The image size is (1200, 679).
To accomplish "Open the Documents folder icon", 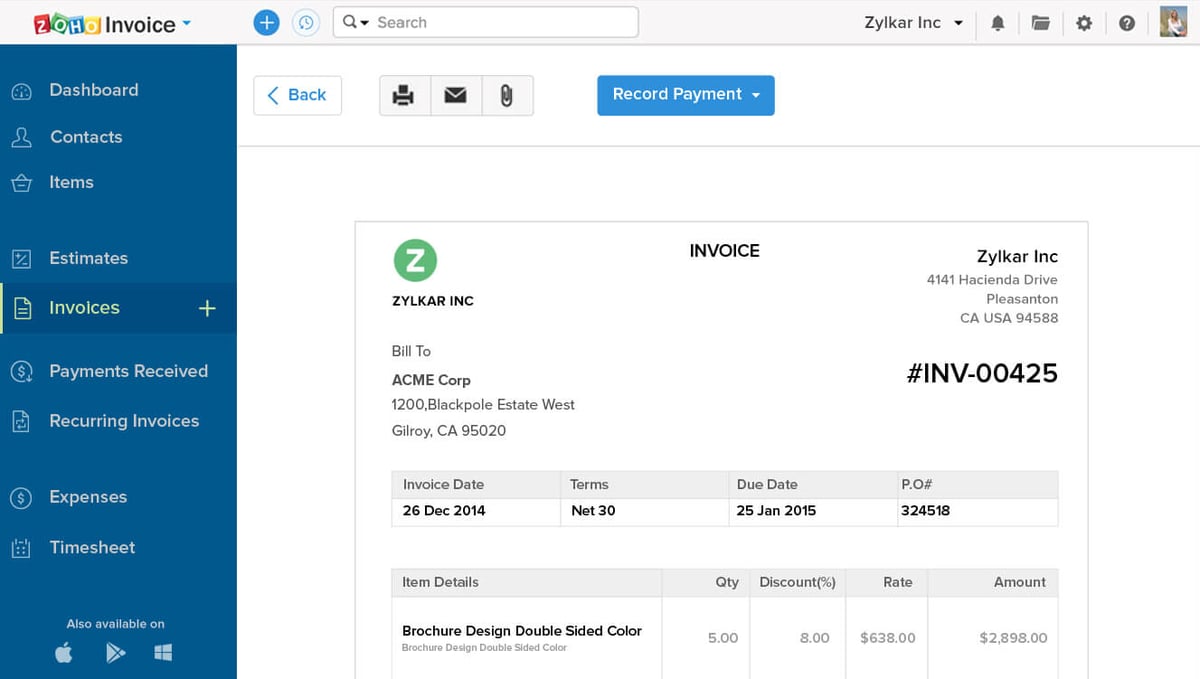I will click(1041, 22).
